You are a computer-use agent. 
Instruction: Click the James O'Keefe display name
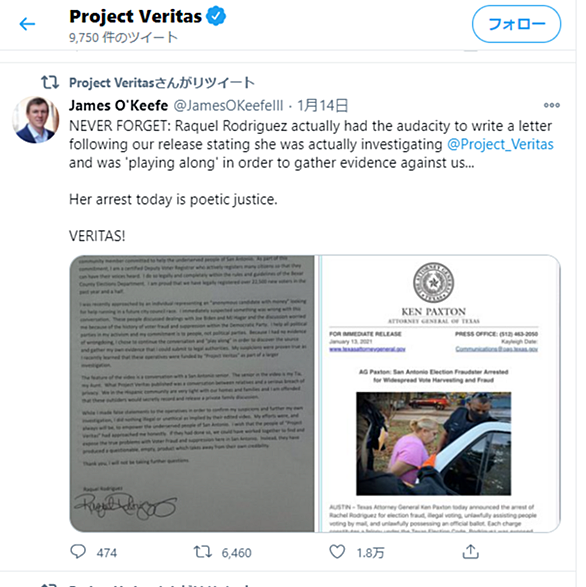[x=118, y=106]
